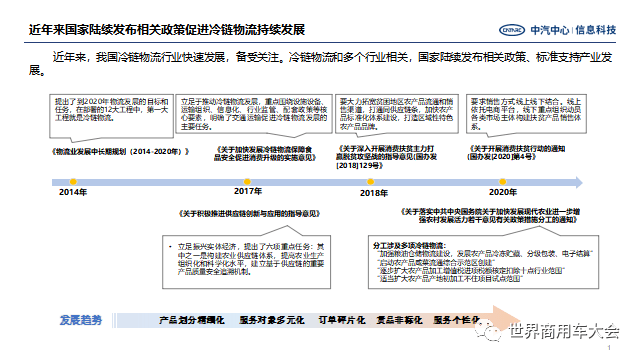The width and height of the screenshot is (640, 360).
Task: Select line "逐步扩大农产品加工增值税进项税额核定扣除"
Action: (x=471, y=271)
